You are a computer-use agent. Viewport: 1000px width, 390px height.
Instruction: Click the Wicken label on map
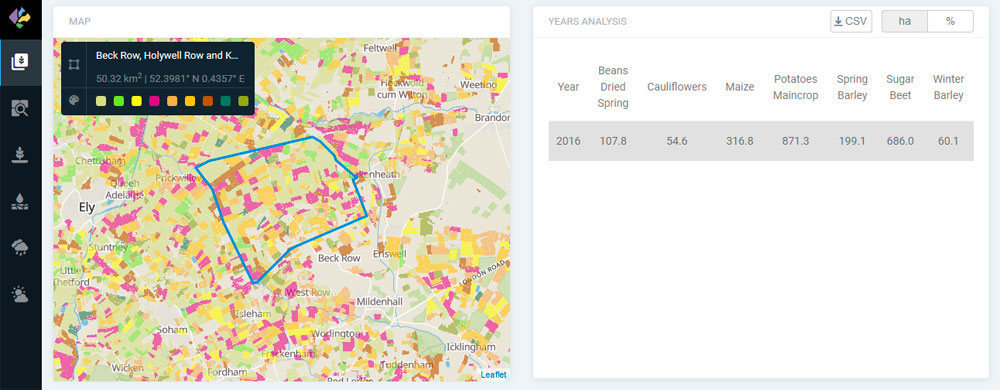[128, 368]
